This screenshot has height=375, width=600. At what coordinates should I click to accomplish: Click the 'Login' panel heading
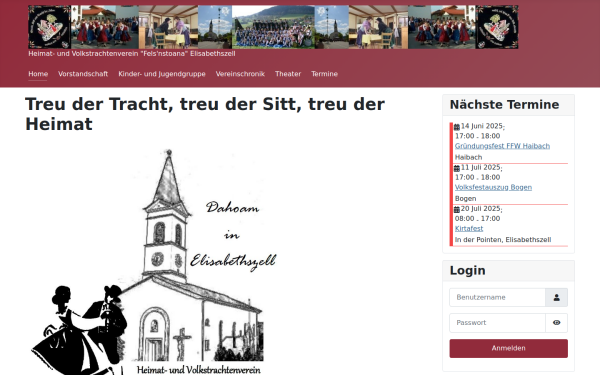coord(468,271)
